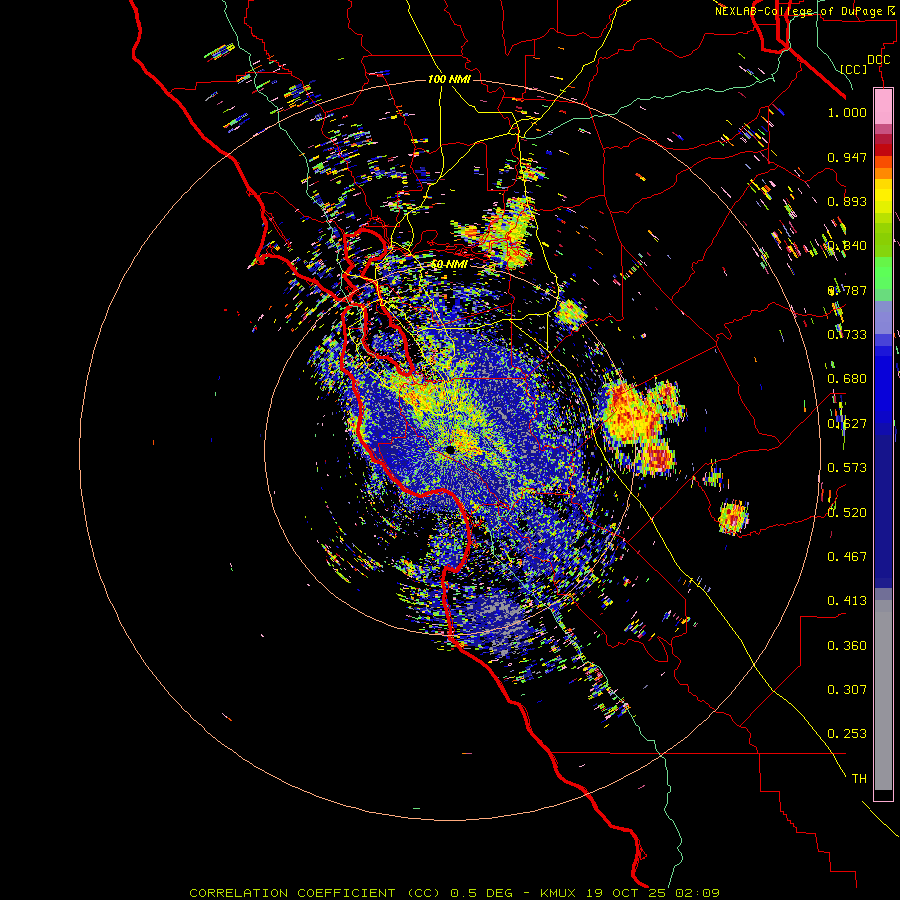Select the 0.627 scale value
Screen dimensions: 900x900
click(847, 424)
